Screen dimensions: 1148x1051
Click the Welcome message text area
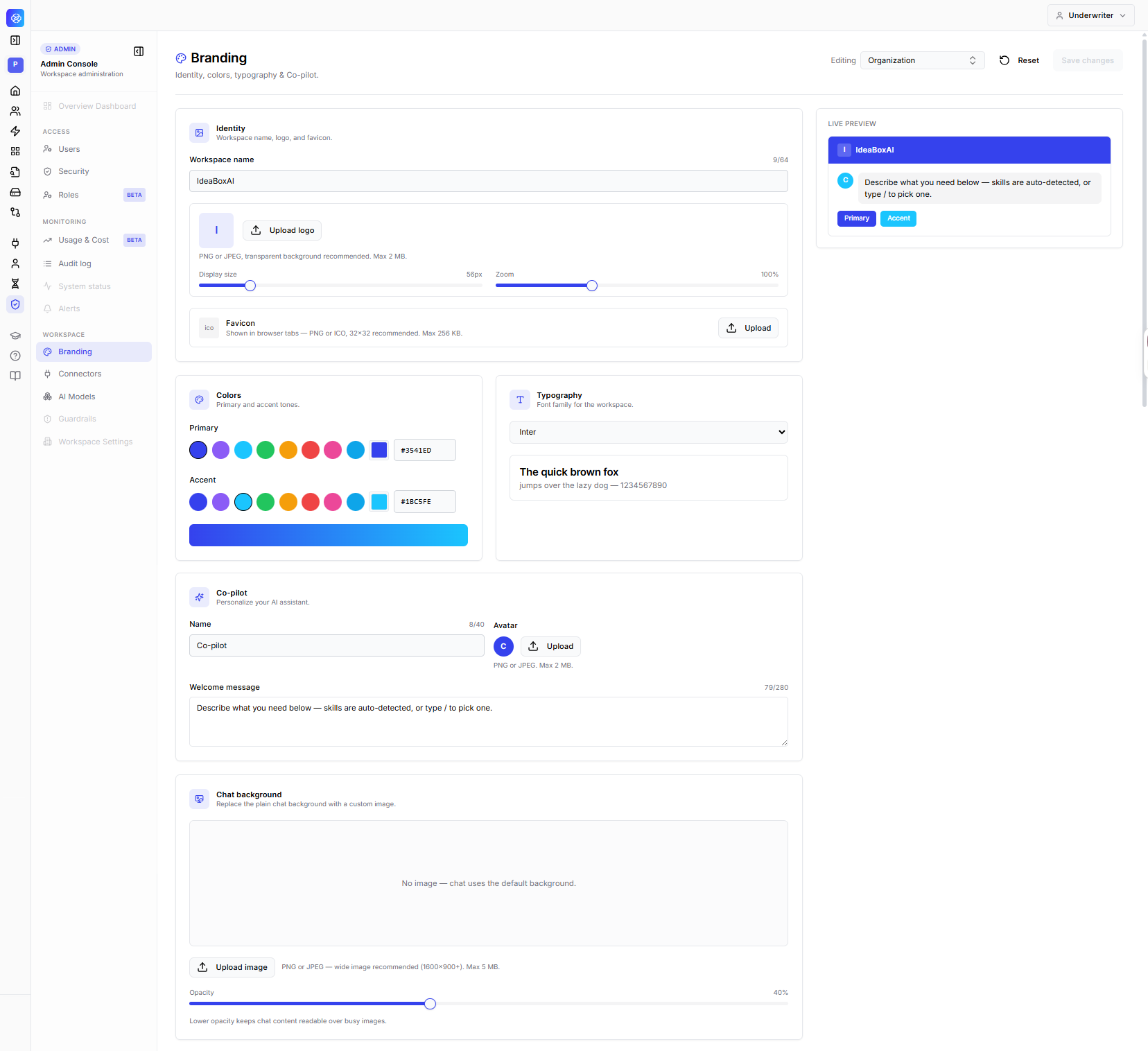[x=489, y=722]
